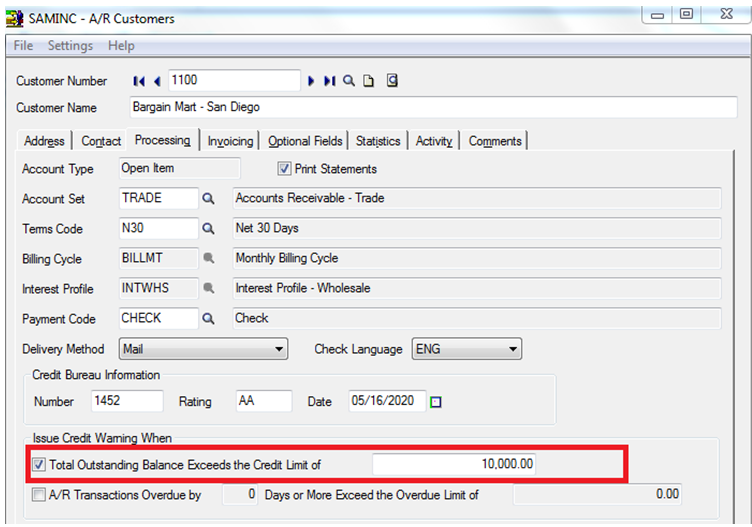Image resolution: width=752 pixels, height=527 pixels.
Task: Click Payment Code field CHECK
Action: [158, 318]
